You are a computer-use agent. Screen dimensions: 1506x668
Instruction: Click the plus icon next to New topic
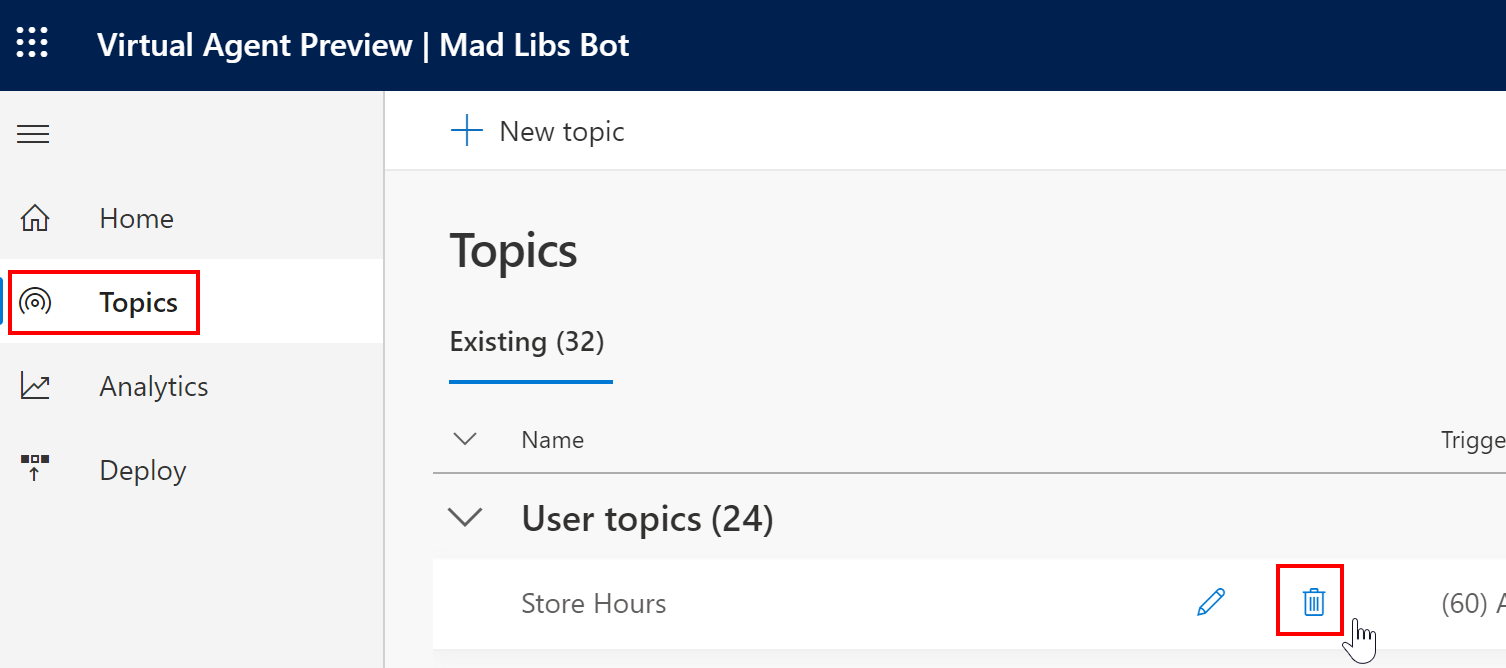[x=466, y=129]
